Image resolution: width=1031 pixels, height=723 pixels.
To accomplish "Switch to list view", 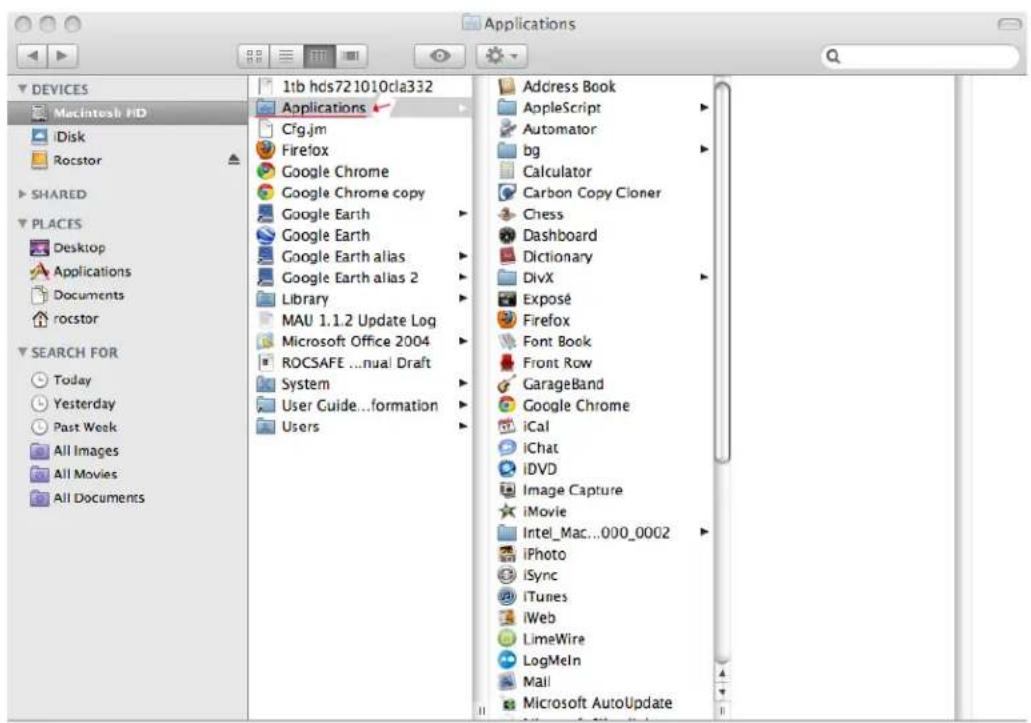I will point(286,56).
